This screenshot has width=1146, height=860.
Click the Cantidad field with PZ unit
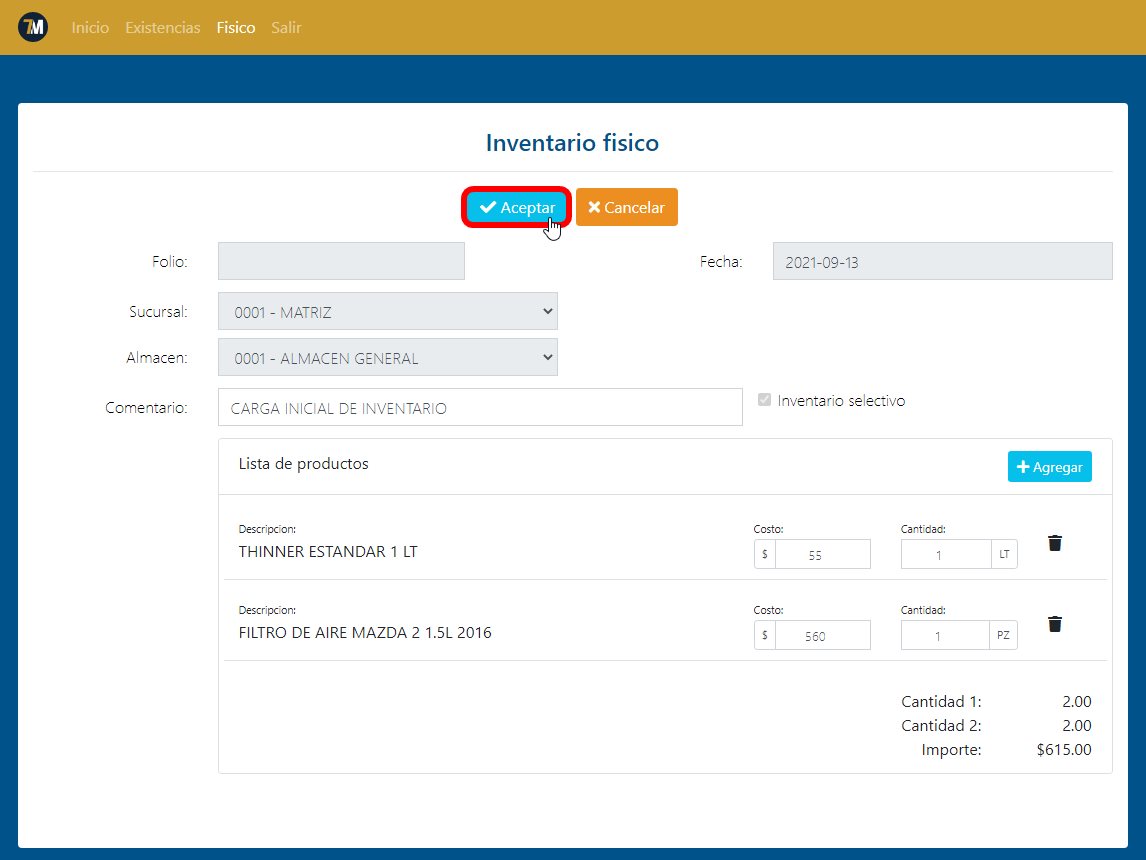(945, 635)
